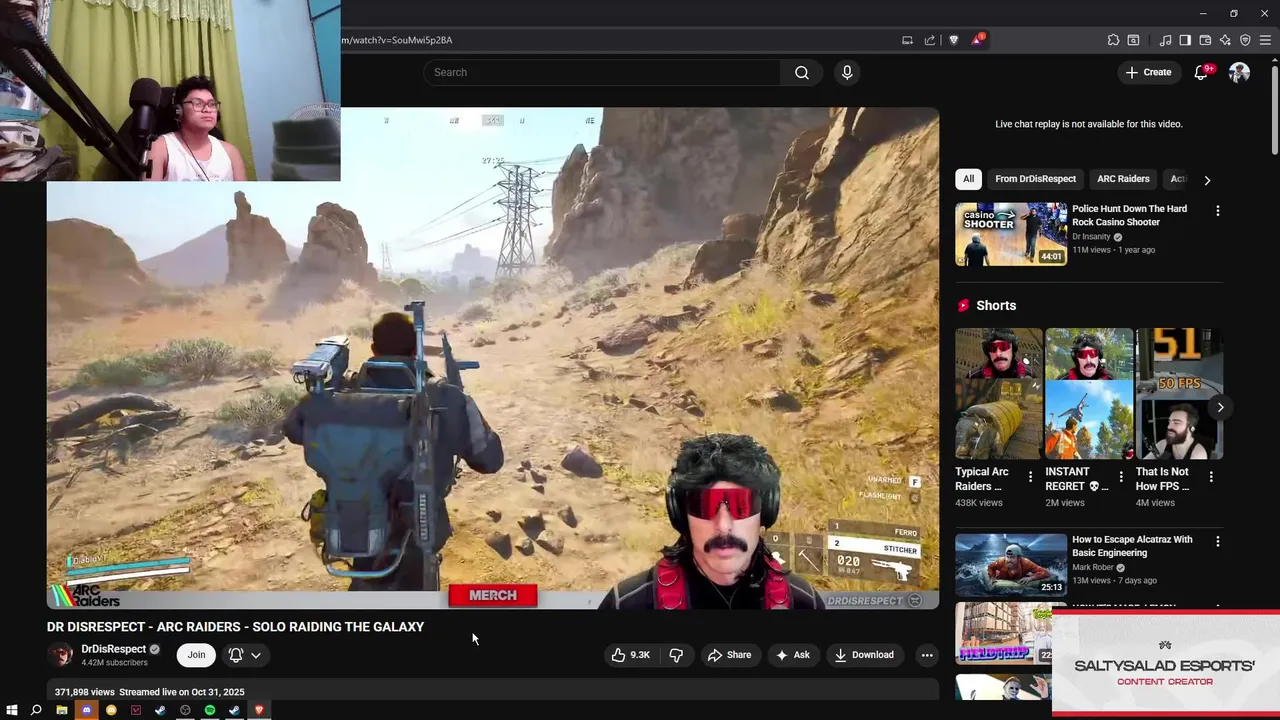Image resolution: width=1280 pixels, height=720 pixels.
Task: Open How to Escape Alcatraz thumbnail
Action: (x=1011, y=565)
